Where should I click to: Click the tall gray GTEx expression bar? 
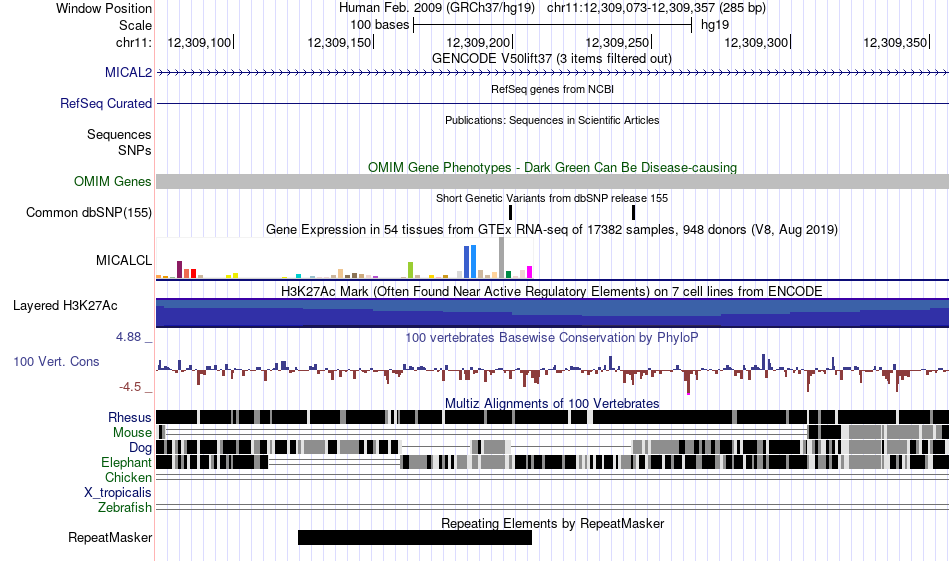pyautogui.click(x=501, y=258)
